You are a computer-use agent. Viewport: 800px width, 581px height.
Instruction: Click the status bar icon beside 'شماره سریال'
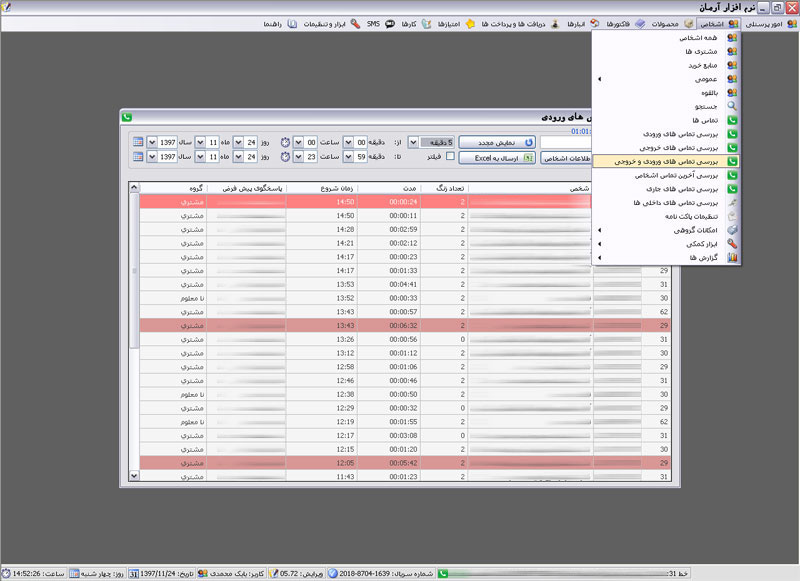click(x=333, y=574)
